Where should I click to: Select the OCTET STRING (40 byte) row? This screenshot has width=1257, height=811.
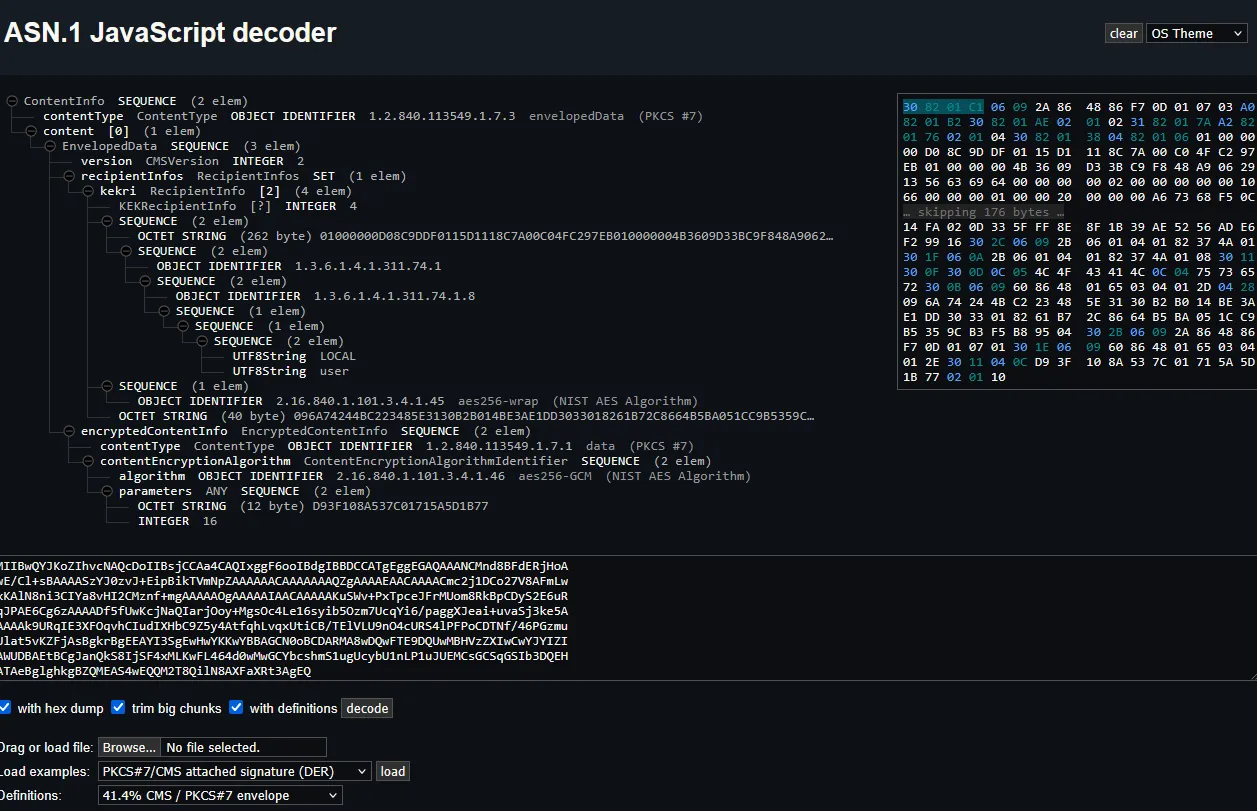[x=466, y=416]
